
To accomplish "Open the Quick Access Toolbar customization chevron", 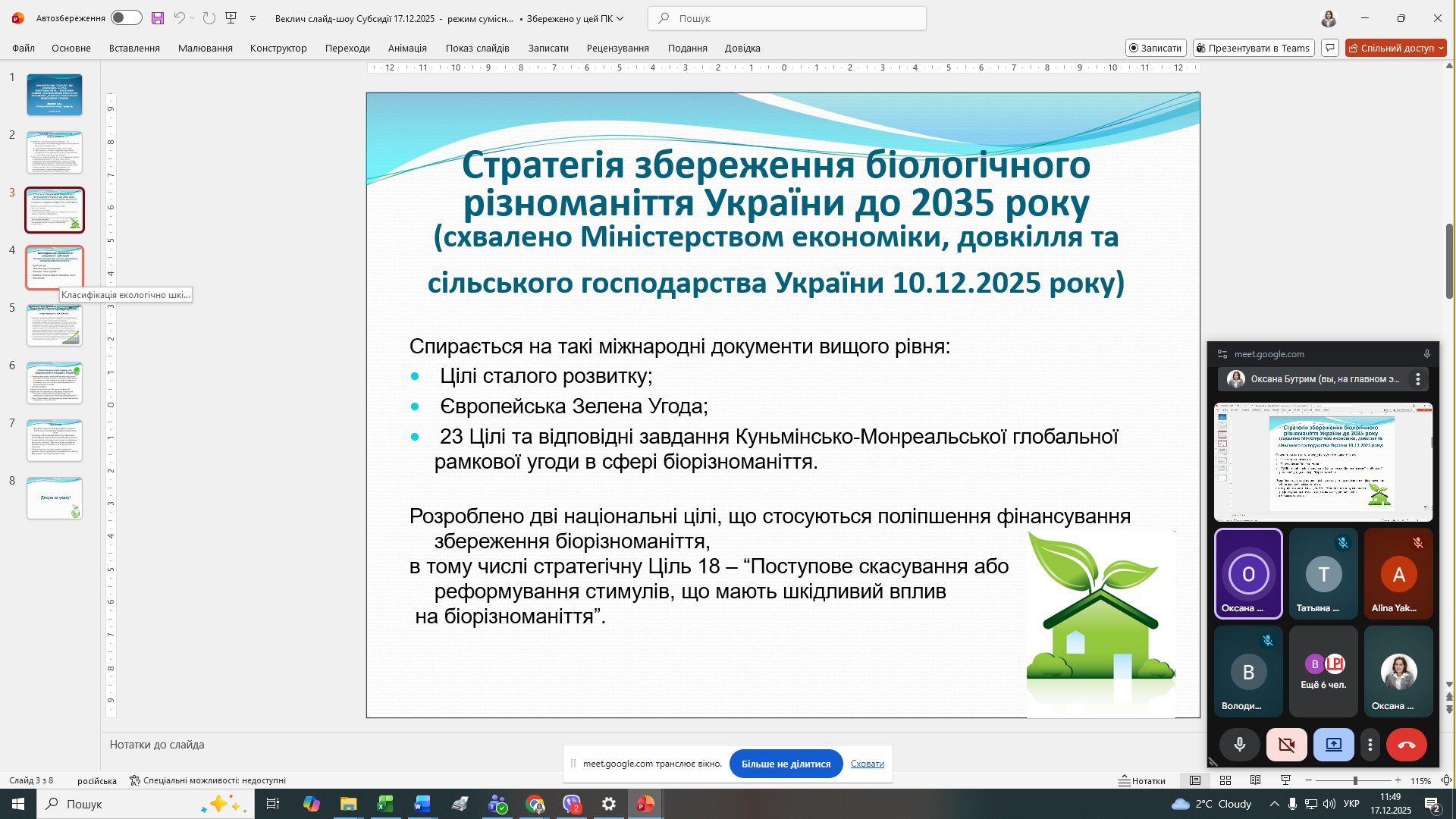I will [x=253, y=17].
